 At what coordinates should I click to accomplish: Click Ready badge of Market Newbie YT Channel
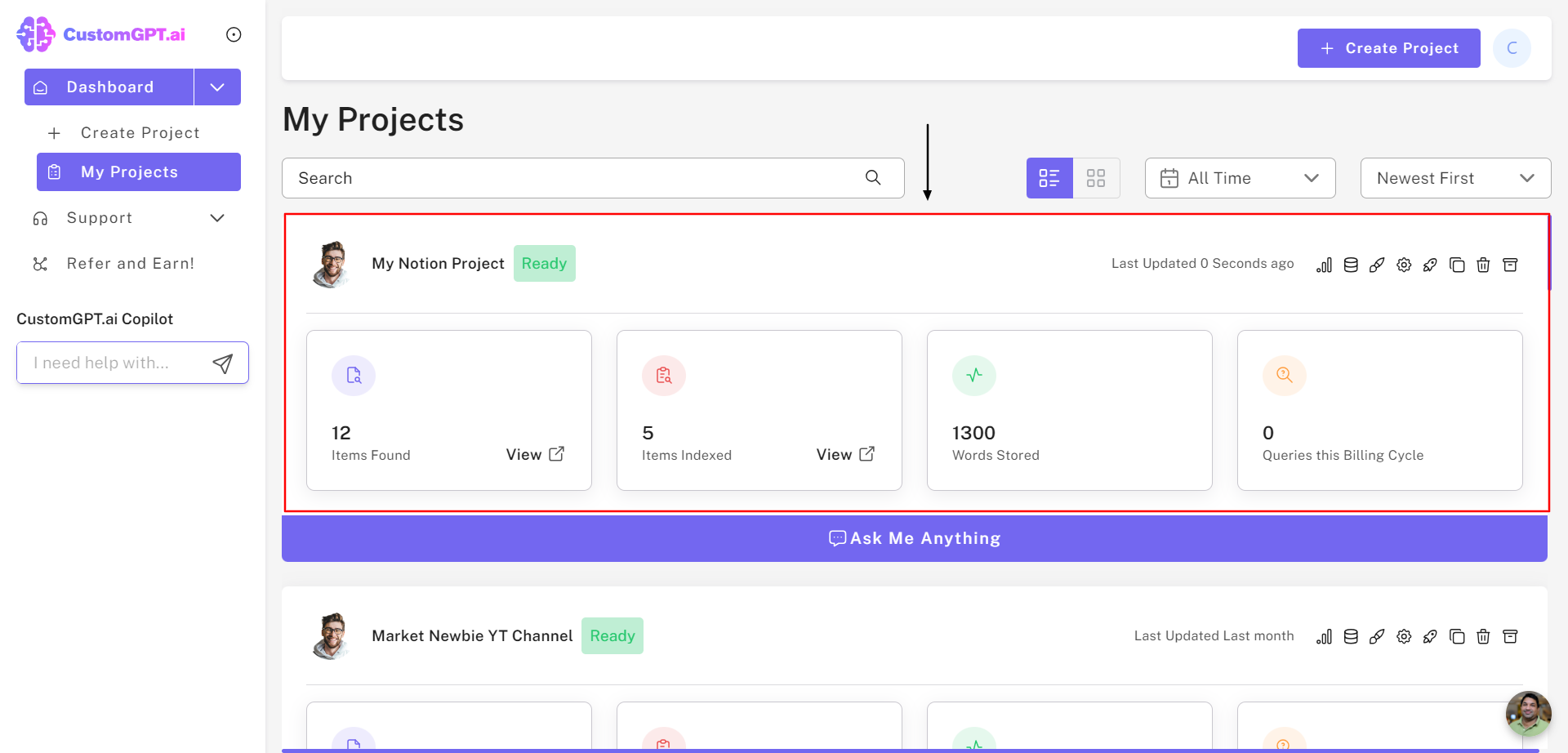(x=612, y=635)
